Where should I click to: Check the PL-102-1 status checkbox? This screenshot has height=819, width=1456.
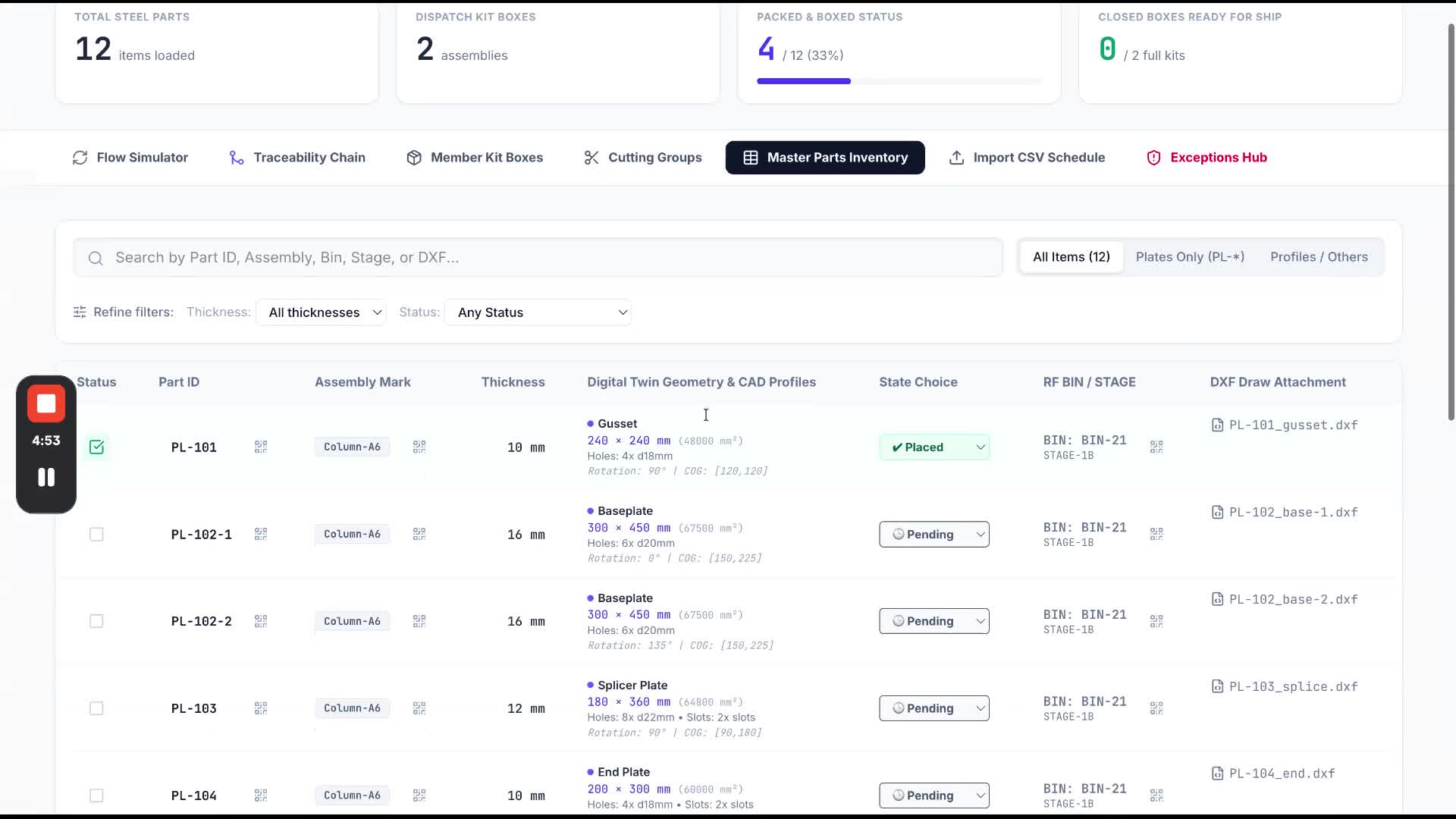(96, 535)
